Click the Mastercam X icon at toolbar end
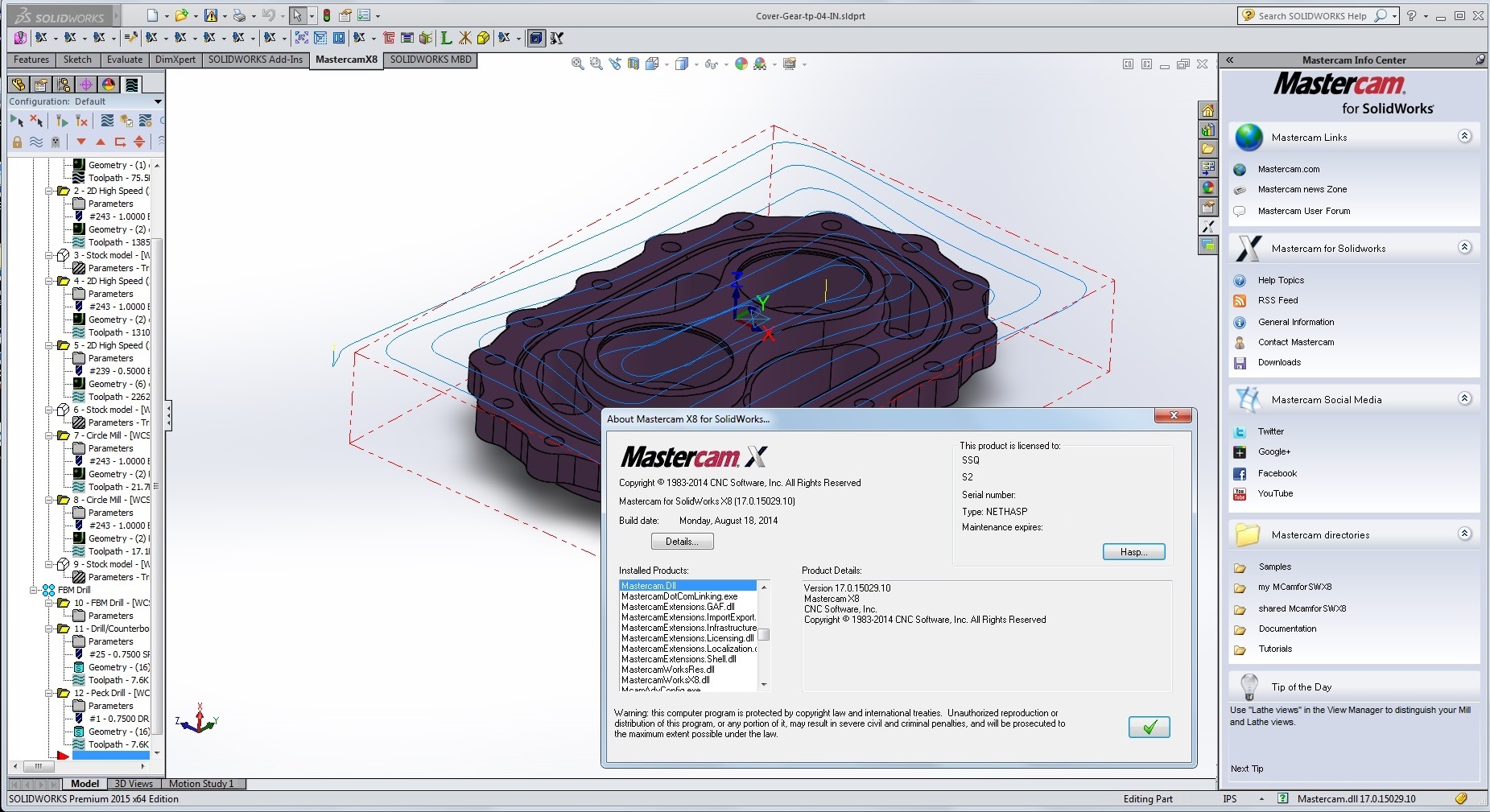 tap(556, 38)
